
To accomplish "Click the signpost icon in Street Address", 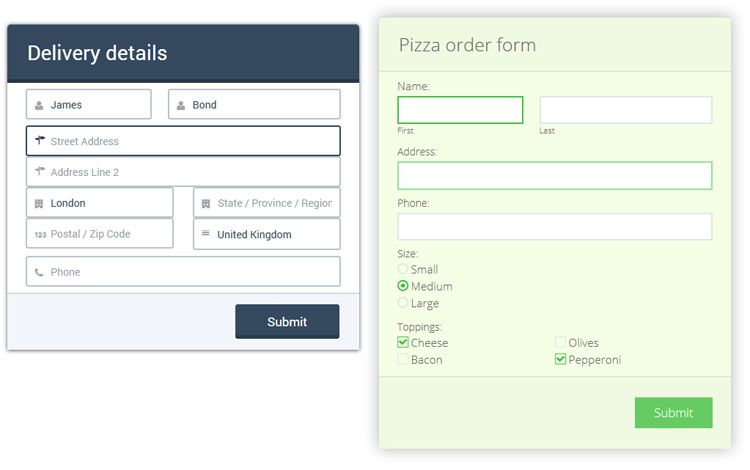I will 40,141.
